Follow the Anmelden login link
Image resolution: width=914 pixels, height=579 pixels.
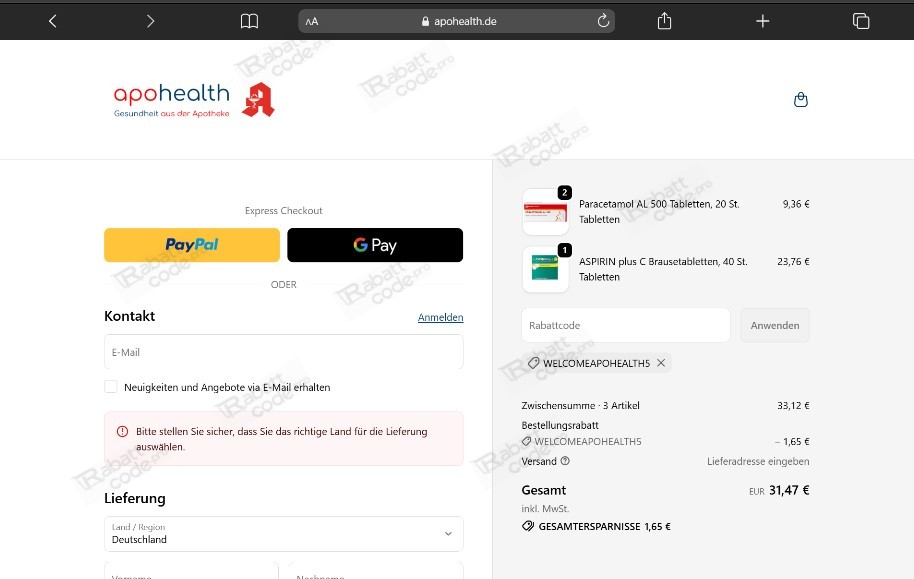441,317
